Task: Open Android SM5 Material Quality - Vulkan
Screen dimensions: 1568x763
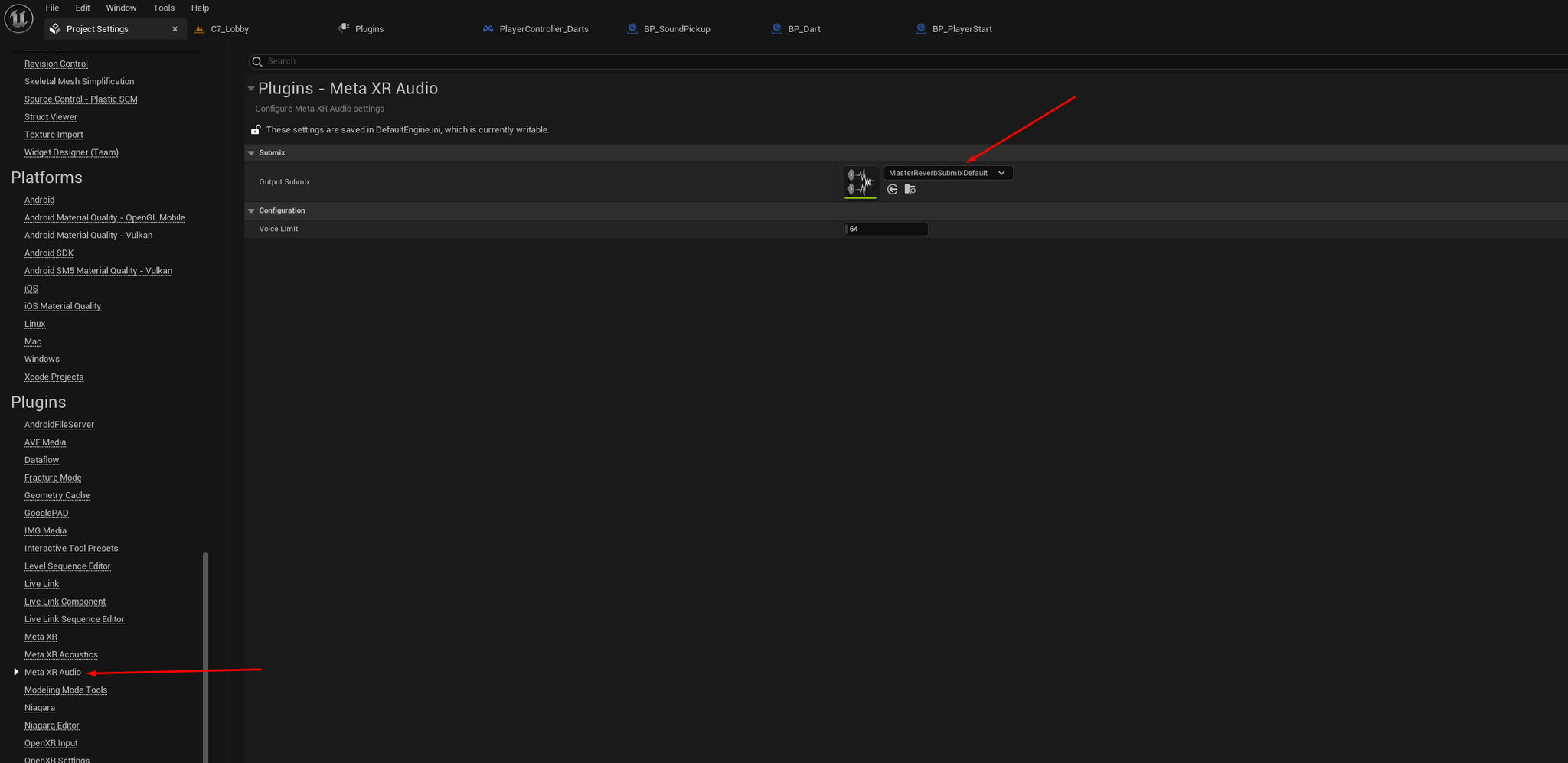Action: pyautogui.click(x=98, y=271)
